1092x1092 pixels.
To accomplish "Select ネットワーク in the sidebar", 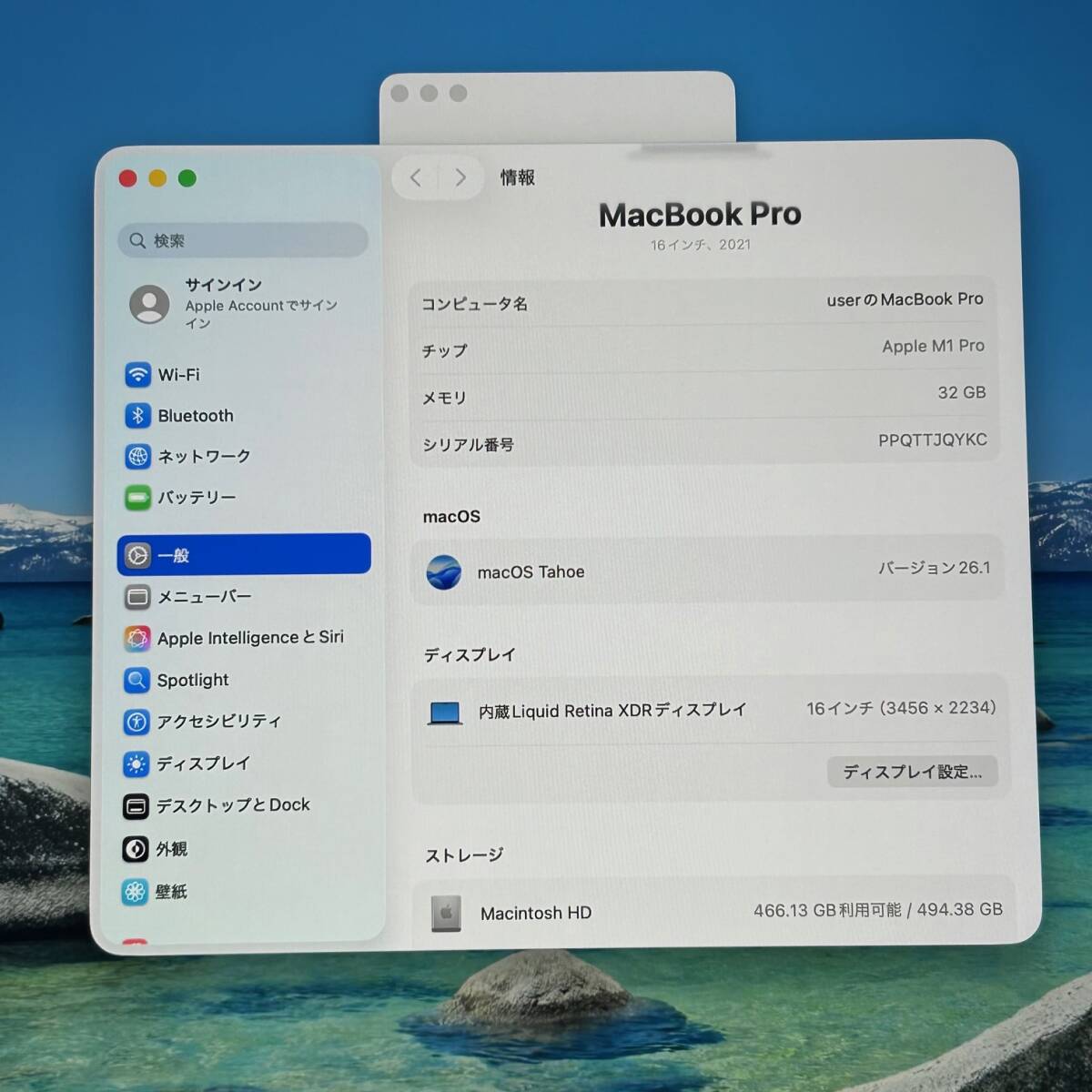I will click(244, 456).
